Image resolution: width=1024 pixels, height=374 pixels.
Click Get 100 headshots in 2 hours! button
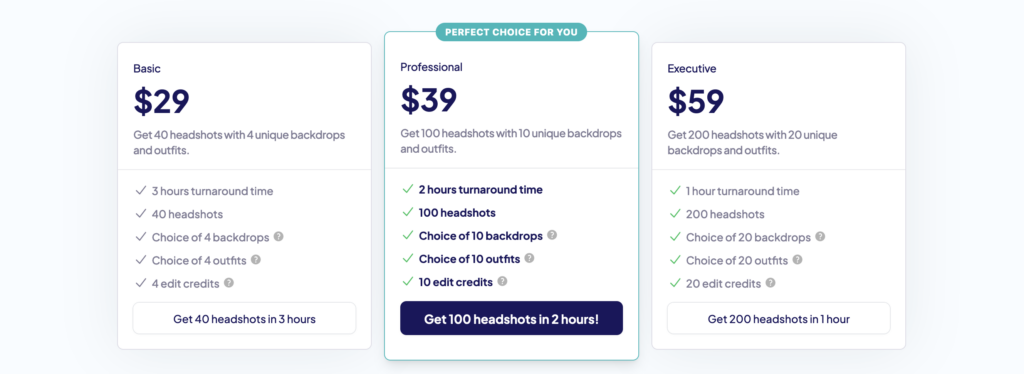coord(511,319)
